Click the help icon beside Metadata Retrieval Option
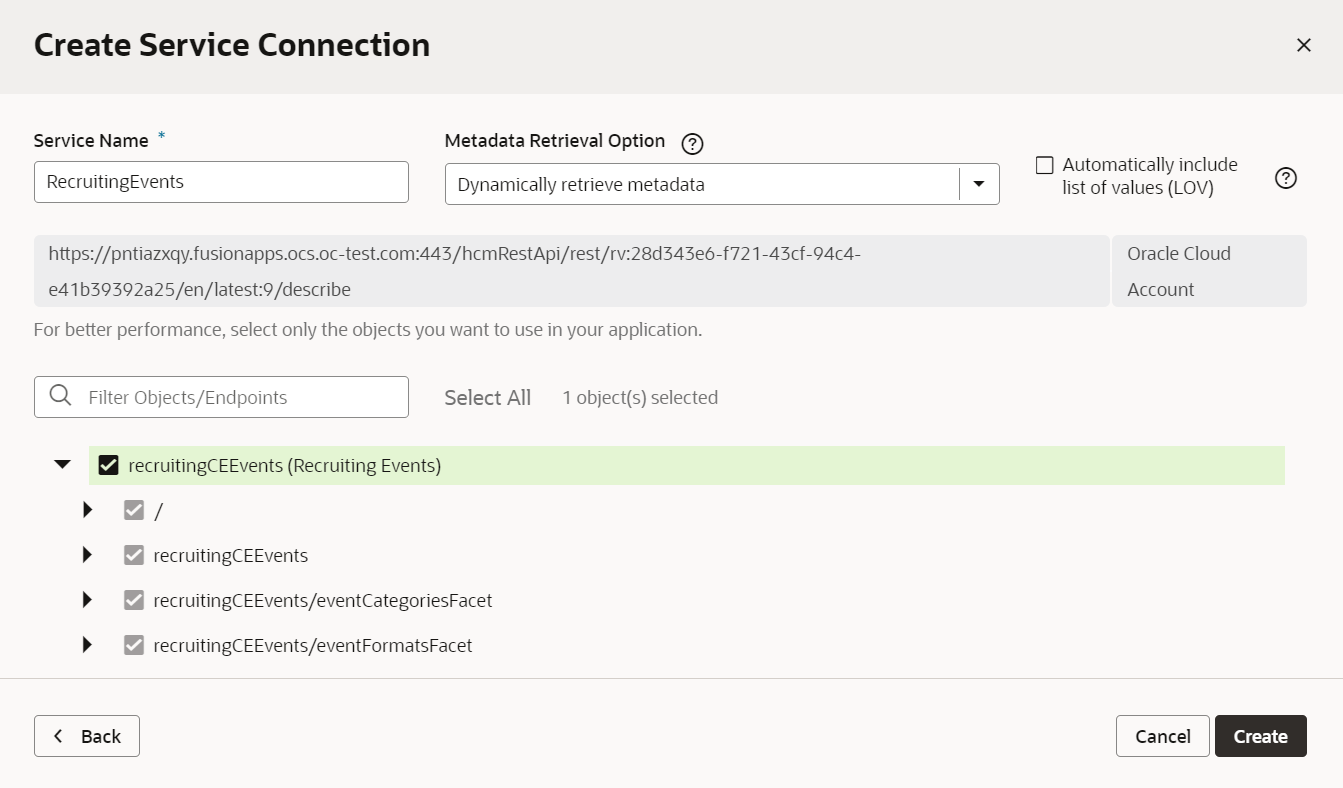This screenshot has width=1343, height=788. point(692,143)
